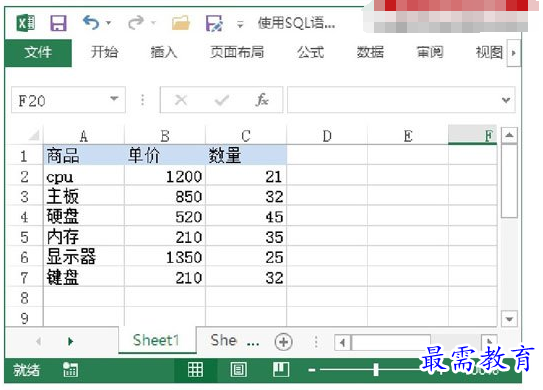The width and height of the screenshot is (543, 390).
Task: Click the cancel X formula icon
Action: coord(181,100)
